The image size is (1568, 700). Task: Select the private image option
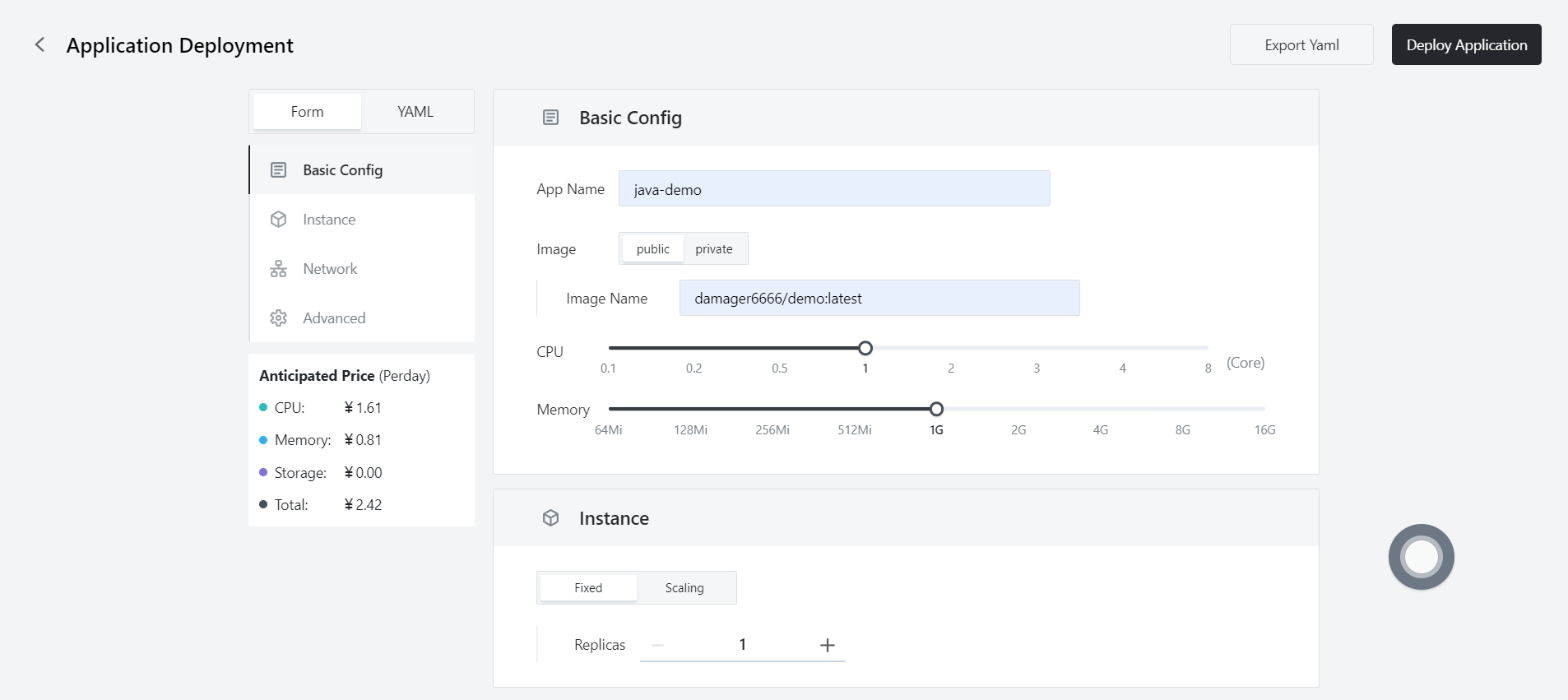[714, 249]
